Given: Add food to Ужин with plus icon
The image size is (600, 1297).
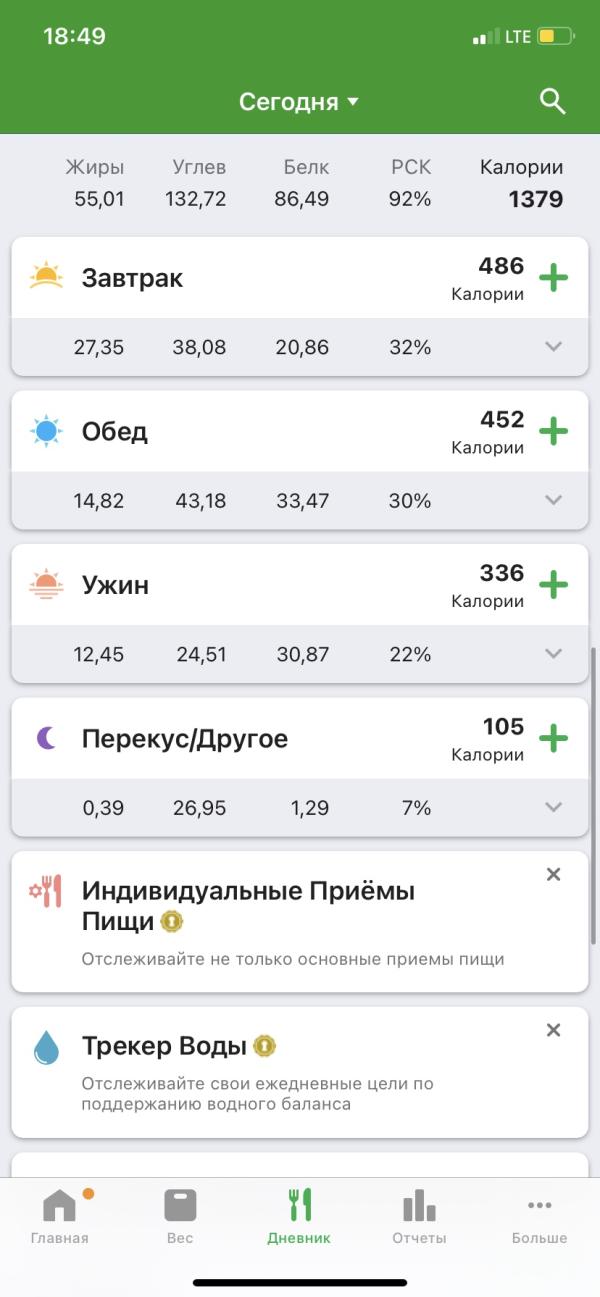Looking at the screenshot, I should point(553,585).
